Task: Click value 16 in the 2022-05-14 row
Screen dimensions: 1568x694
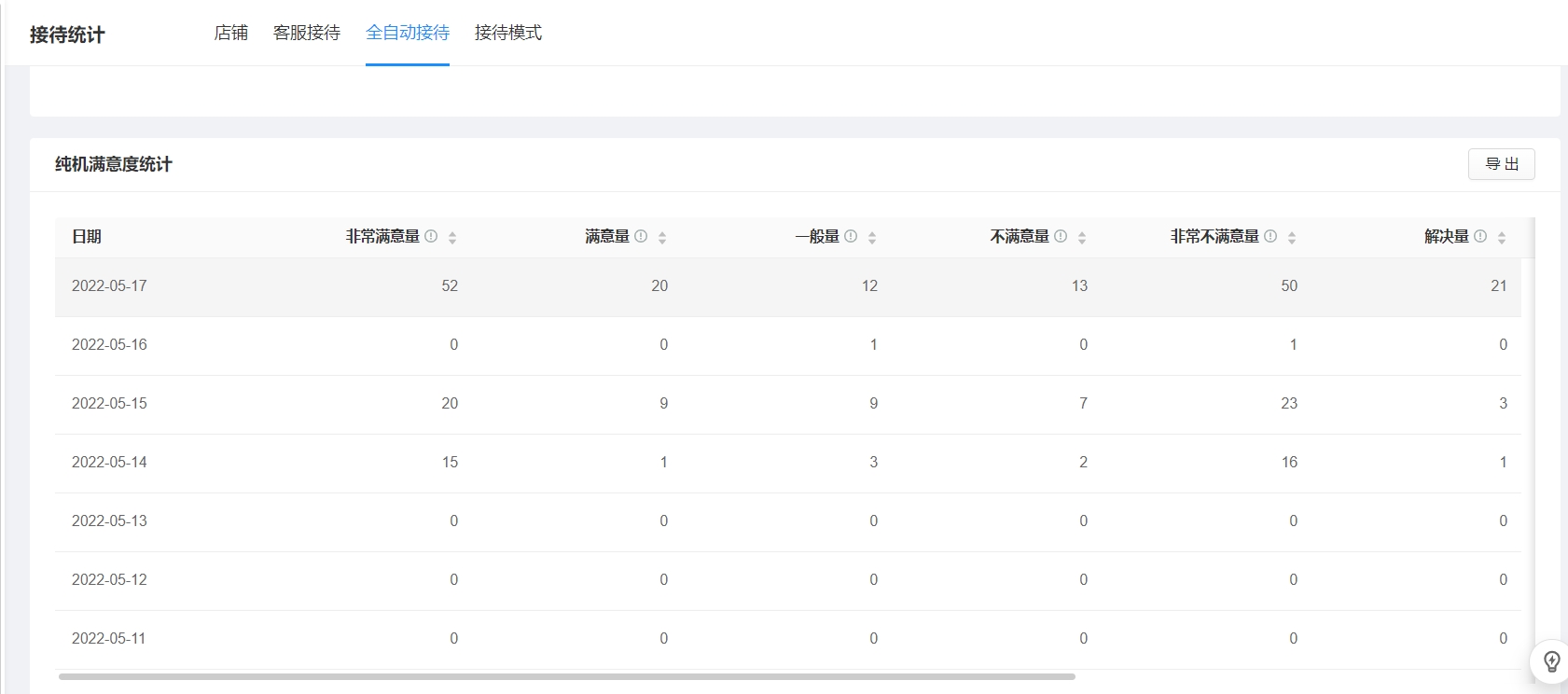Action: click(x=1289, y=463)
